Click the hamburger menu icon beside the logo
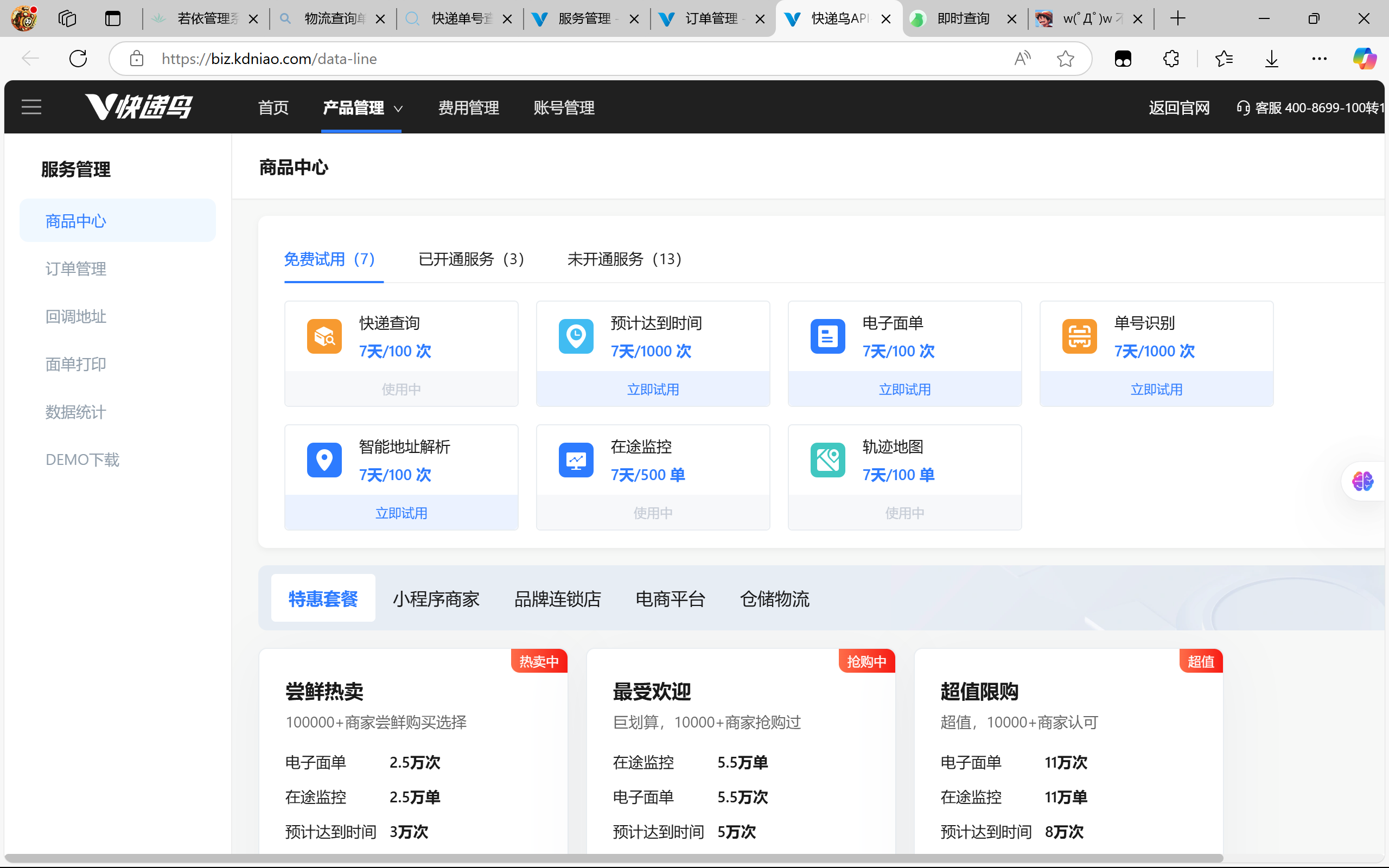This screenshot has height=868, width=1389. click(x=31, y=107)
